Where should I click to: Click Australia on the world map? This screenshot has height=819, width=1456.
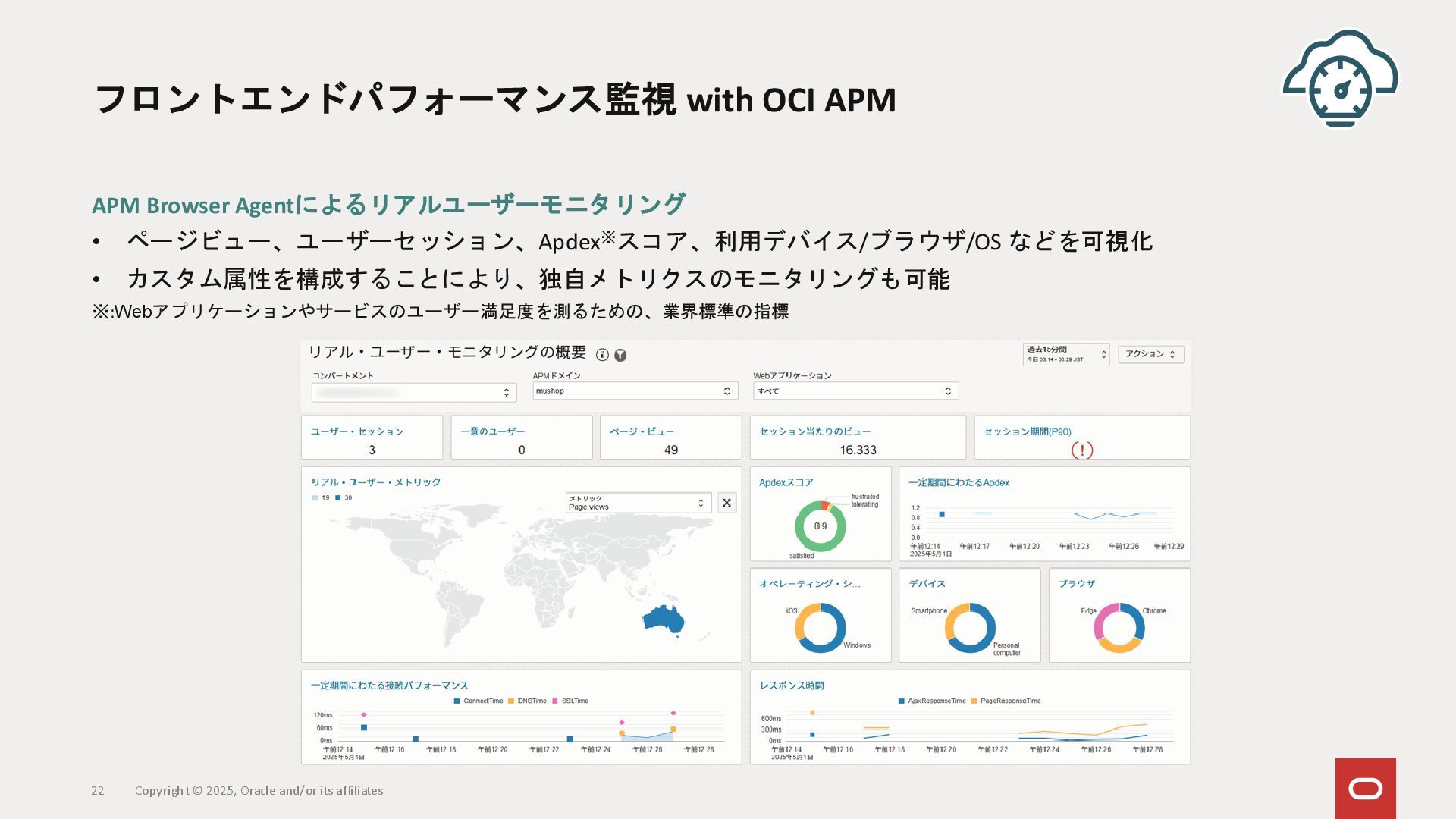pyautogui.click(x=662, y=620)
